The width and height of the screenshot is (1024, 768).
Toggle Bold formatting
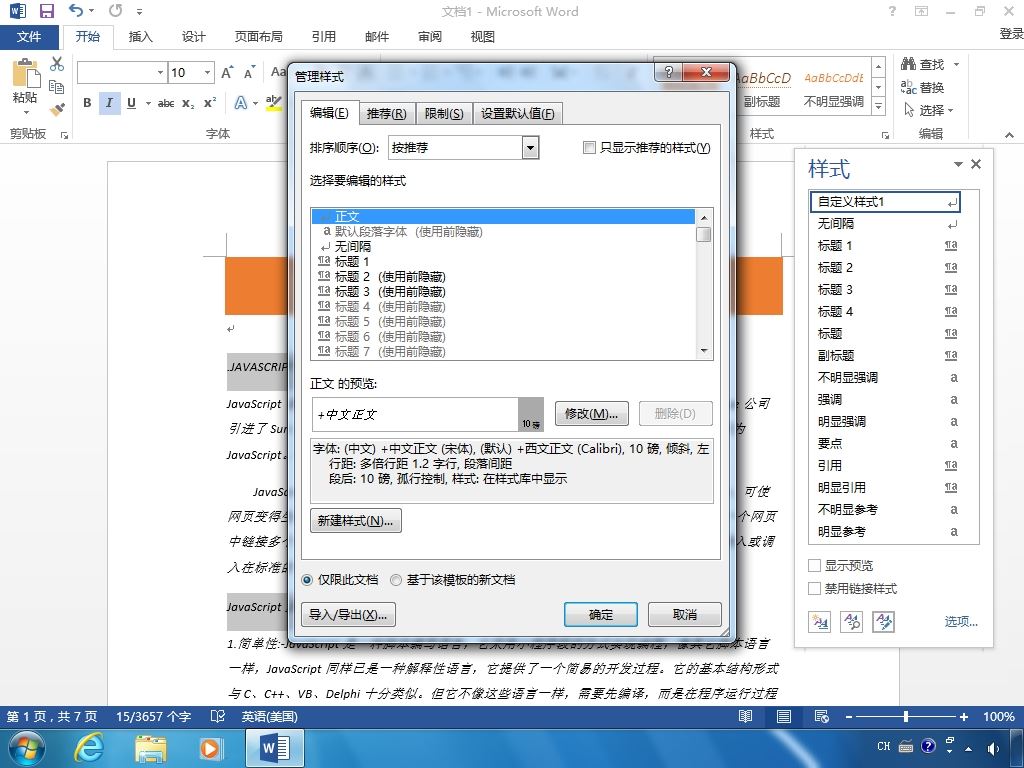87,103
